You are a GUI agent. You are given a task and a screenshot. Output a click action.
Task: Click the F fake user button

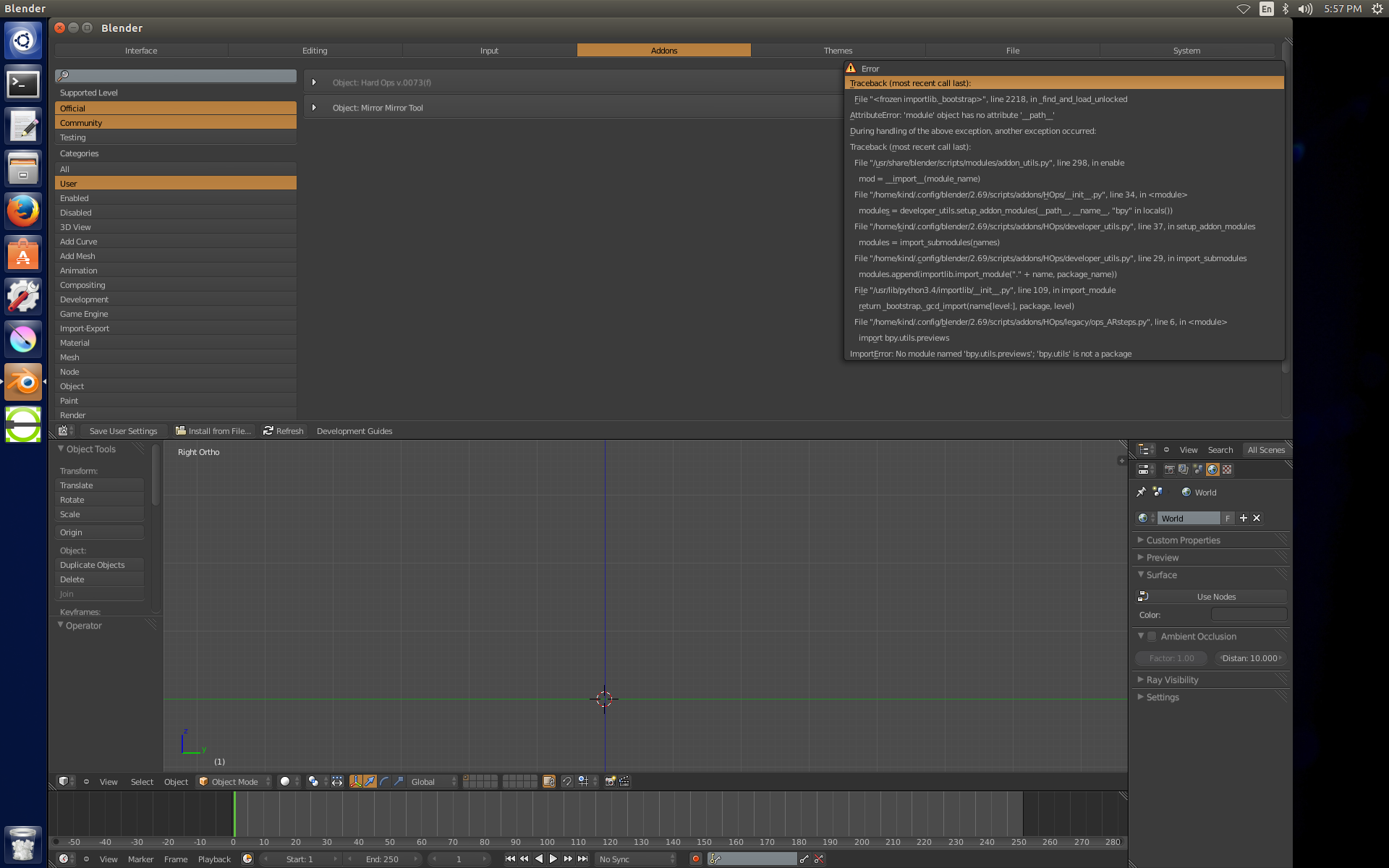point(1228,518)
